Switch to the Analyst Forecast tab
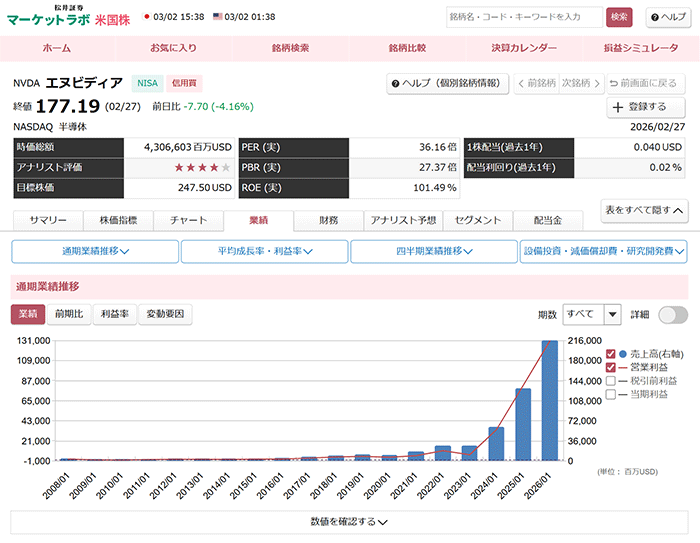This screenshot has width=700, height=543. 402,220
